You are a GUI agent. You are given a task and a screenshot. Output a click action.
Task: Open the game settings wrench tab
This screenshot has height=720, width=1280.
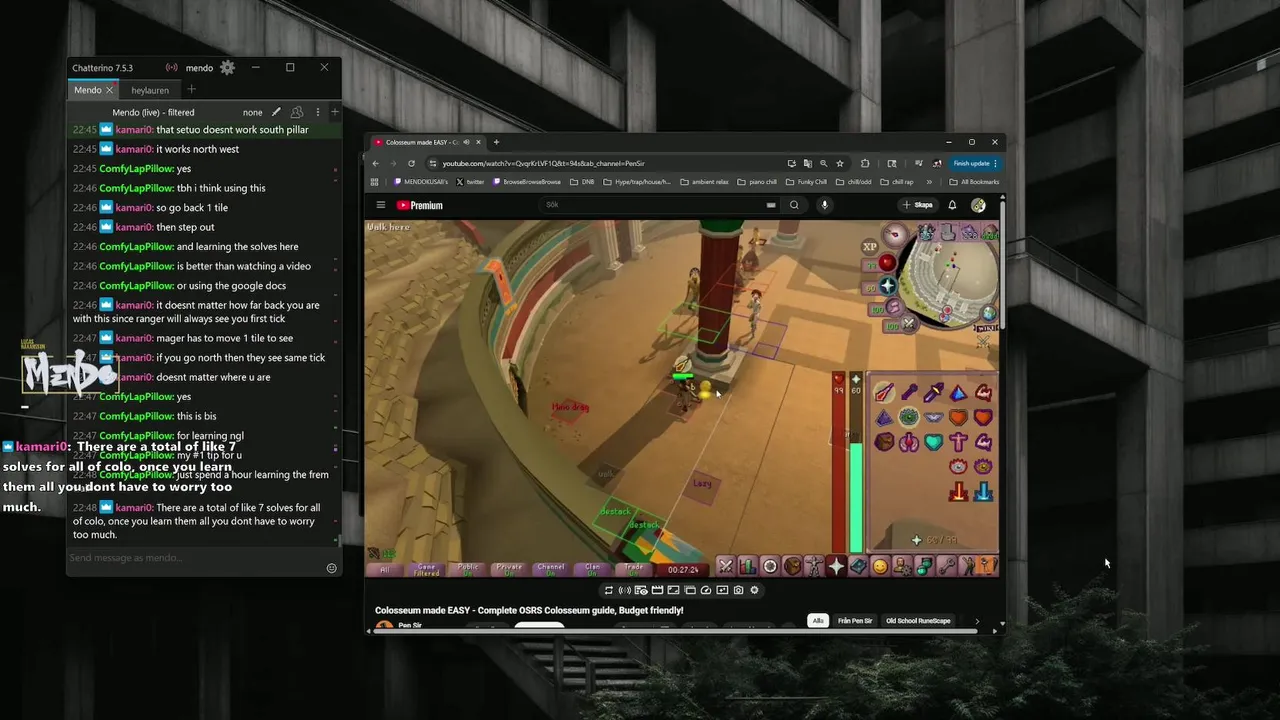(x=946, y=567)
